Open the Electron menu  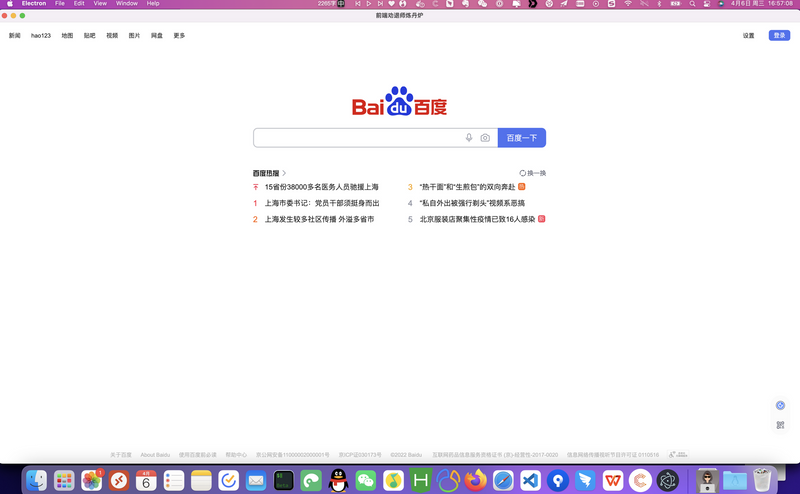(x=34, y=4)
